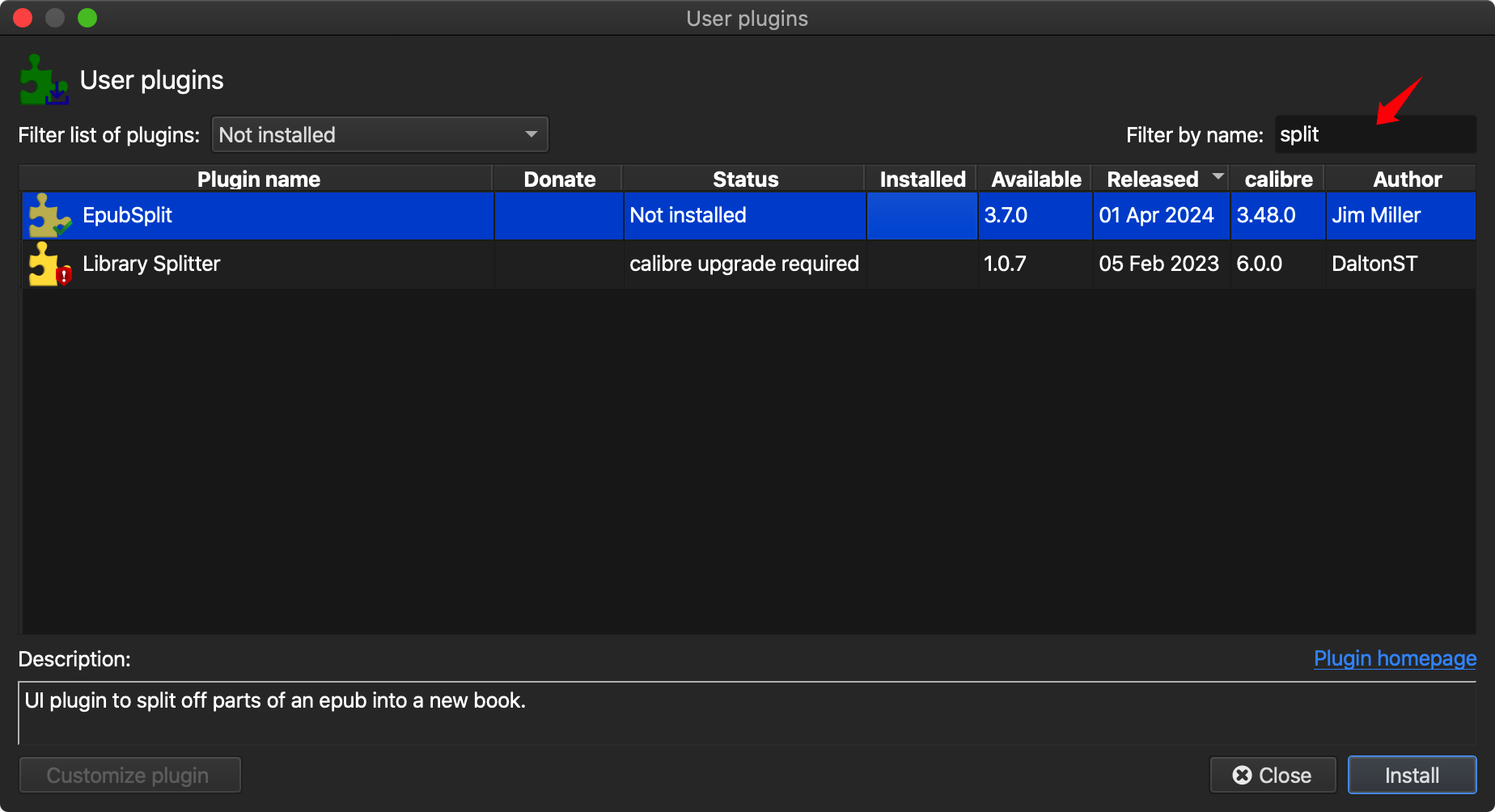The image size is (1495, 812).
Task: Sort by Donate column header
Action: 558,179
